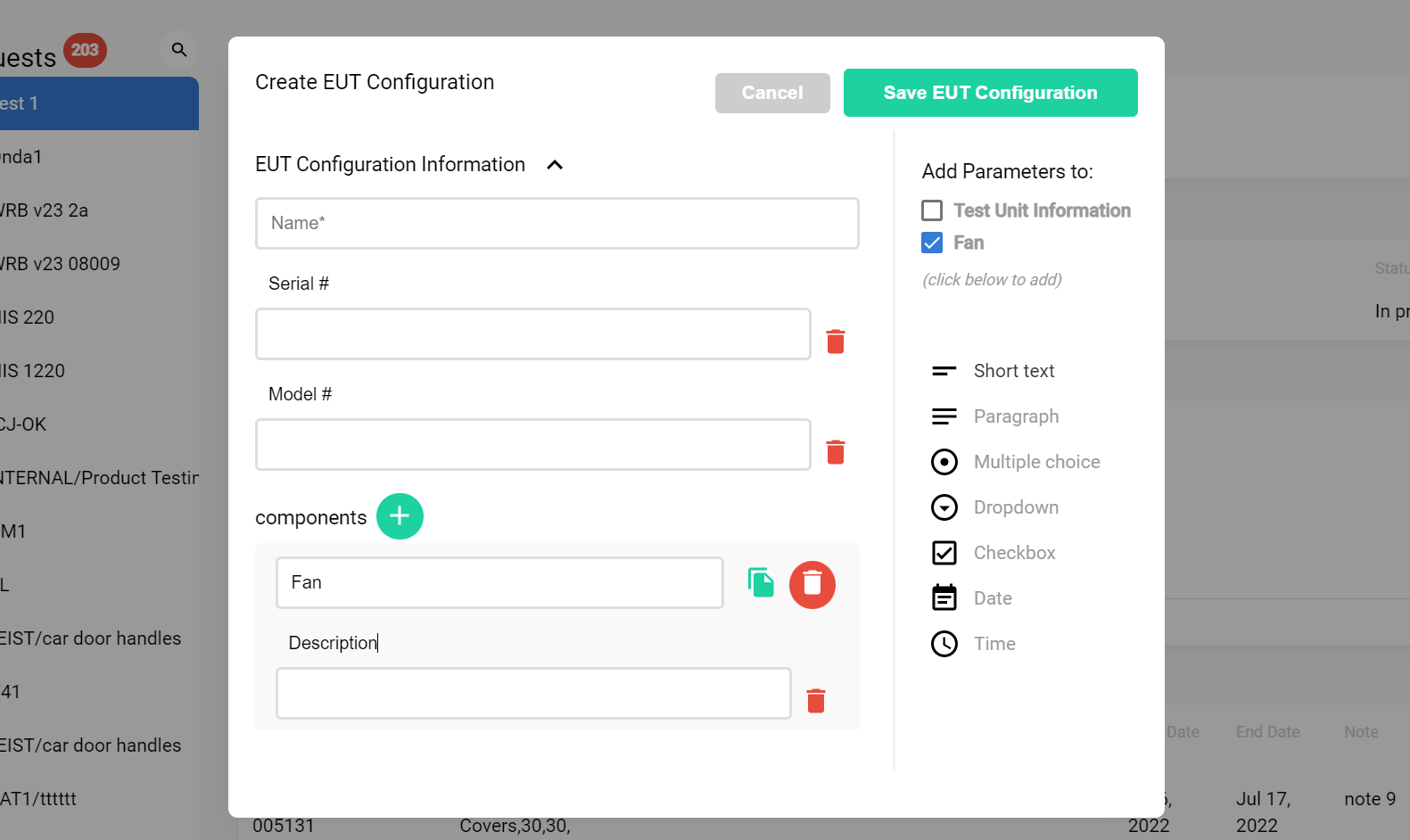Select the IS 220 item in sidebar
This screenshot has height=840, width=1410.
point(29,317)
